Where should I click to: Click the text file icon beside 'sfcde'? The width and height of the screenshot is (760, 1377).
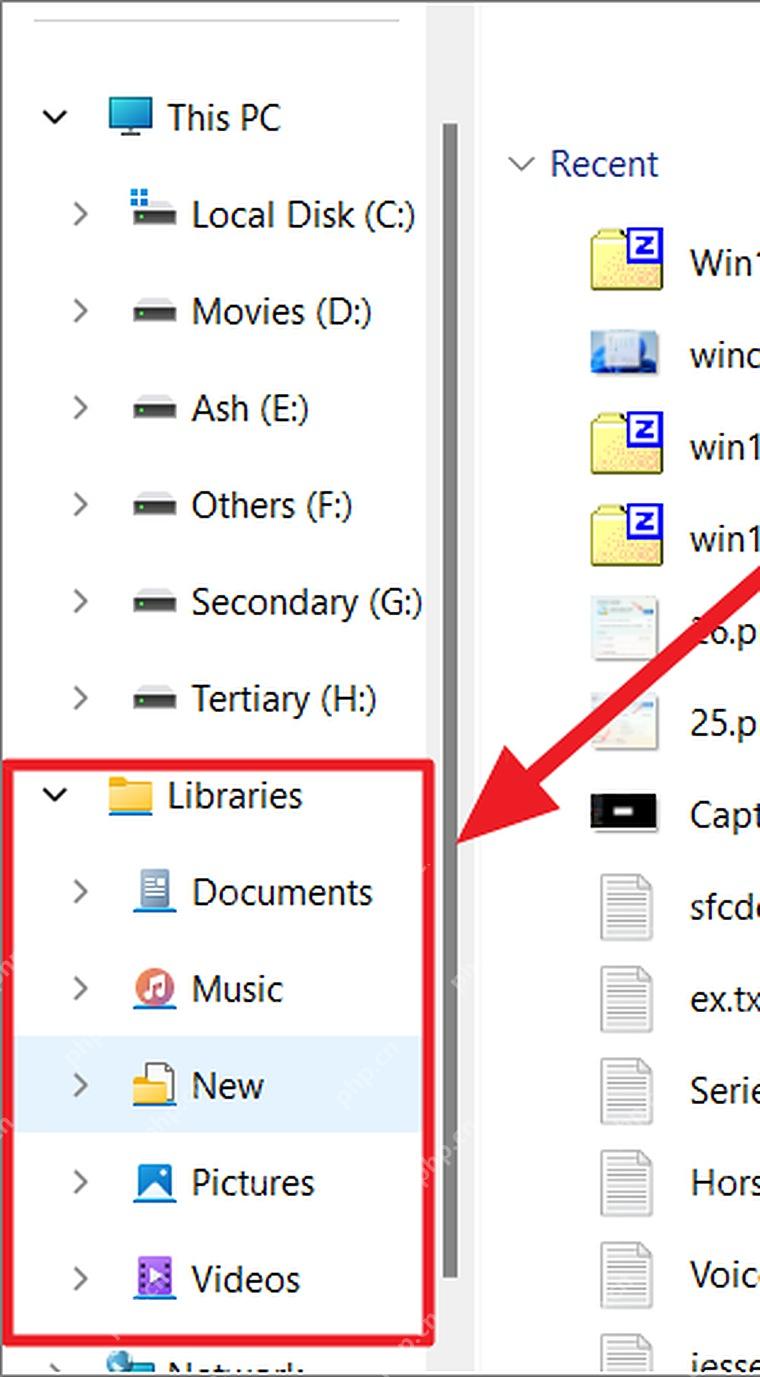point(626,906)
